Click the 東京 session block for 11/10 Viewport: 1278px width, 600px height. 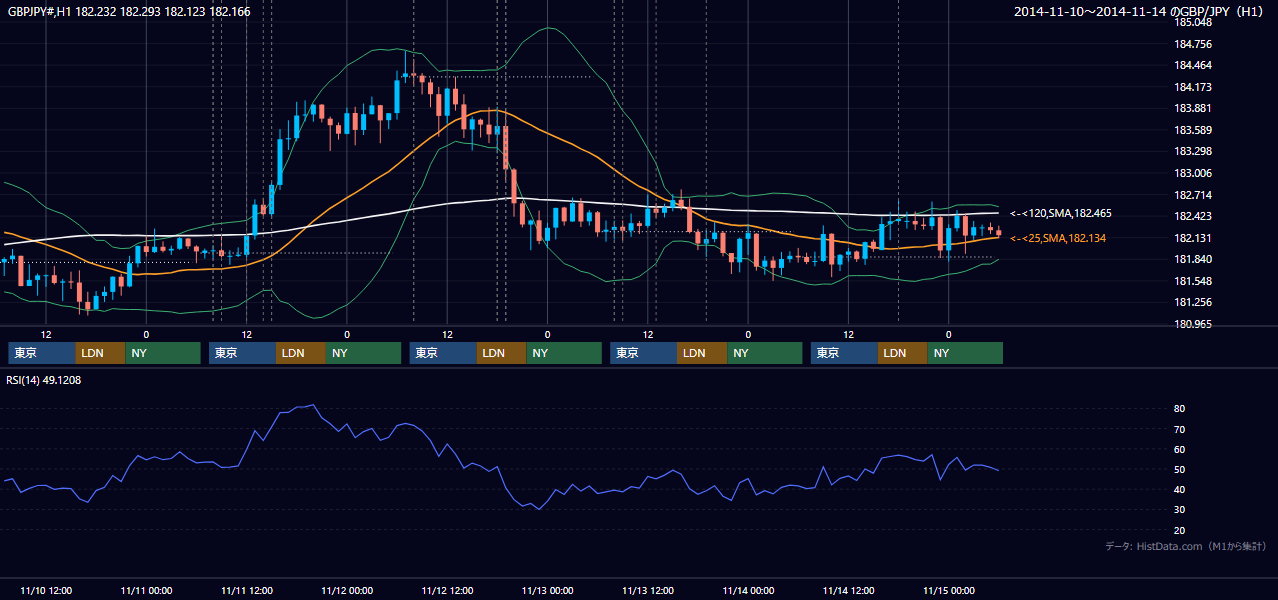[x=41, y=353]
